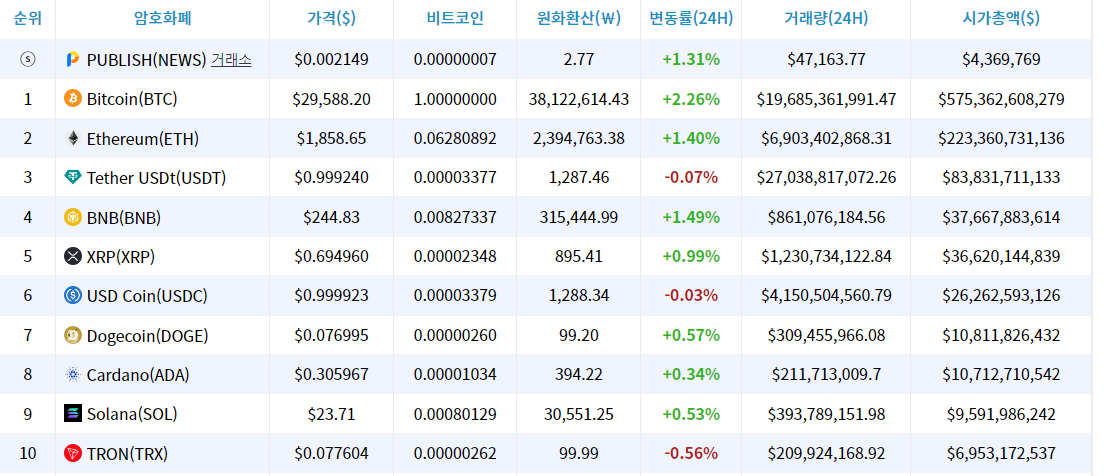The height and width of the screenshot is (476, 1114).
Task: Select Dogecoin volume $309,455,966.08
Action: click(826, 335)
